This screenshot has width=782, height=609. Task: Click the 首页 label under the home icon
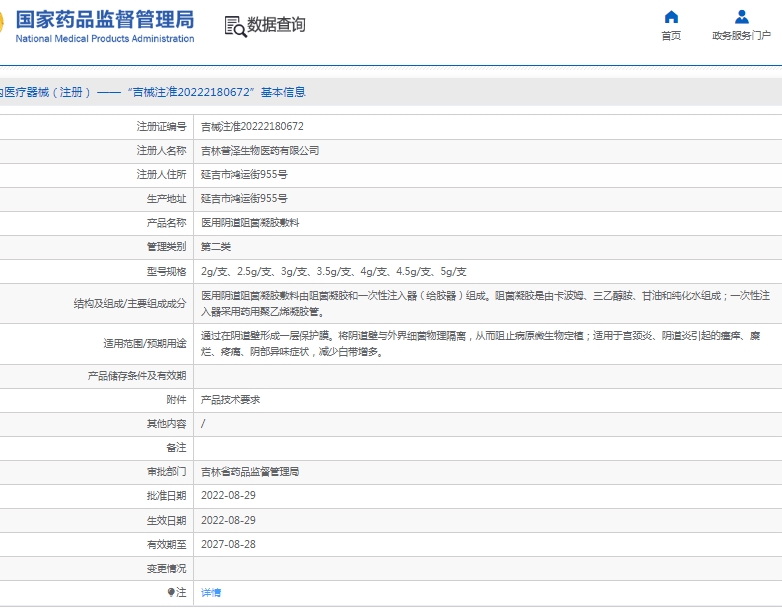coord(671,35)
